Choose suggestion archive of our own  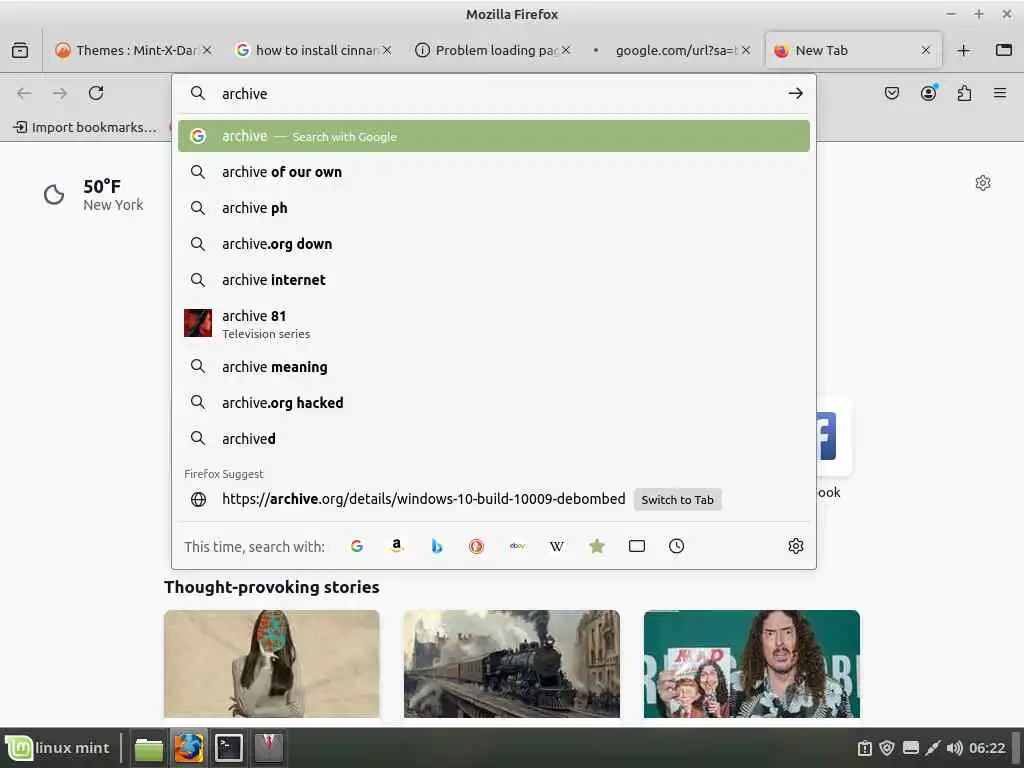(x=494, y=172)
